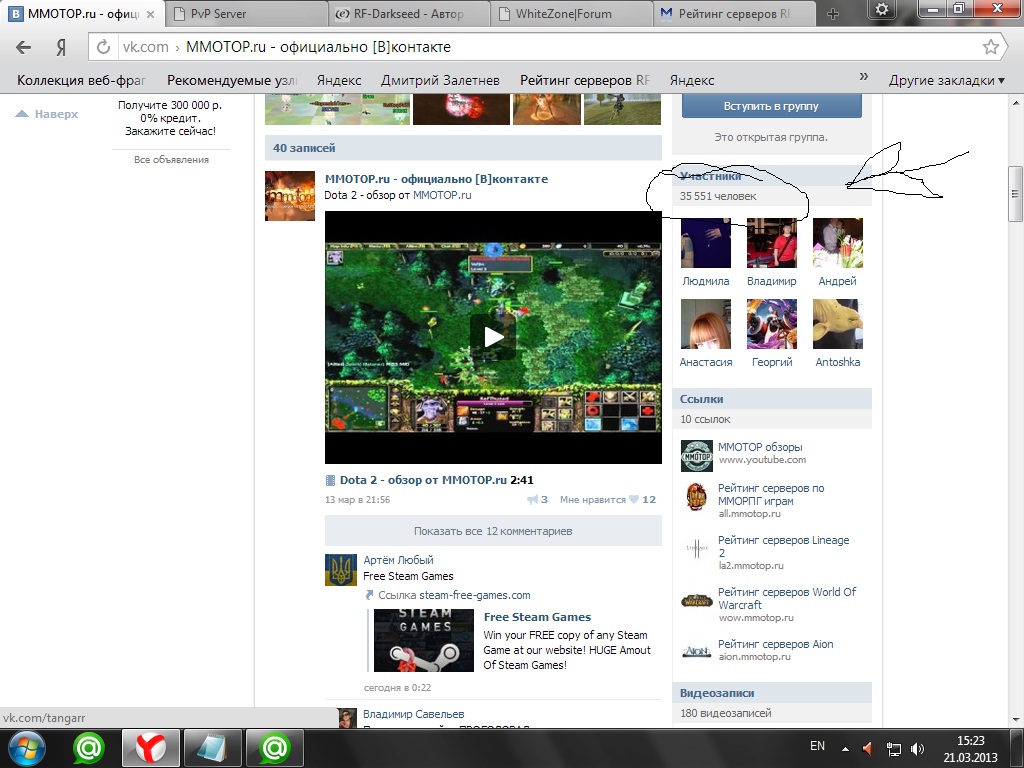Go back with the browser back arrow
Screen dimensions: 1024x768
tap(24, 47)
